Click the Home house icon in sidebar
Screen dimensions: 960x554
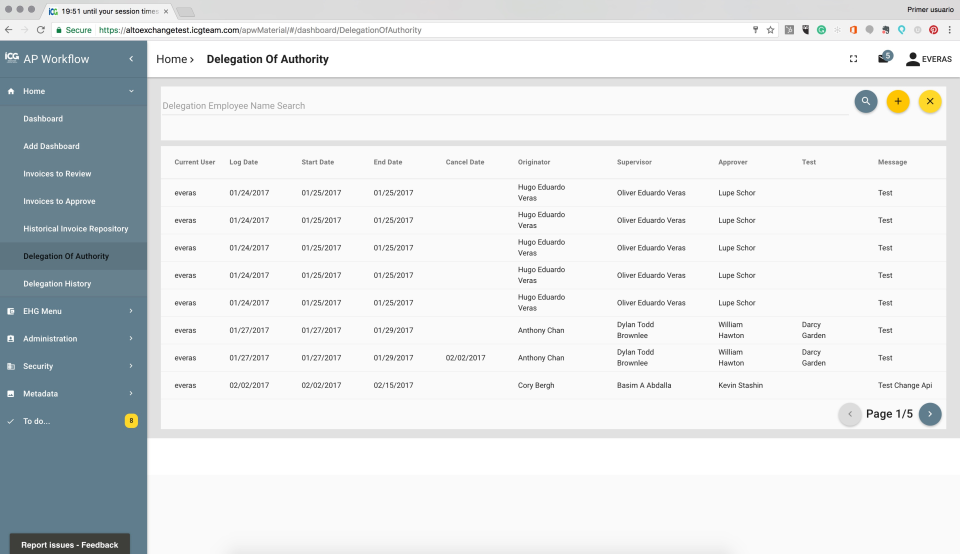pos(10,91)
